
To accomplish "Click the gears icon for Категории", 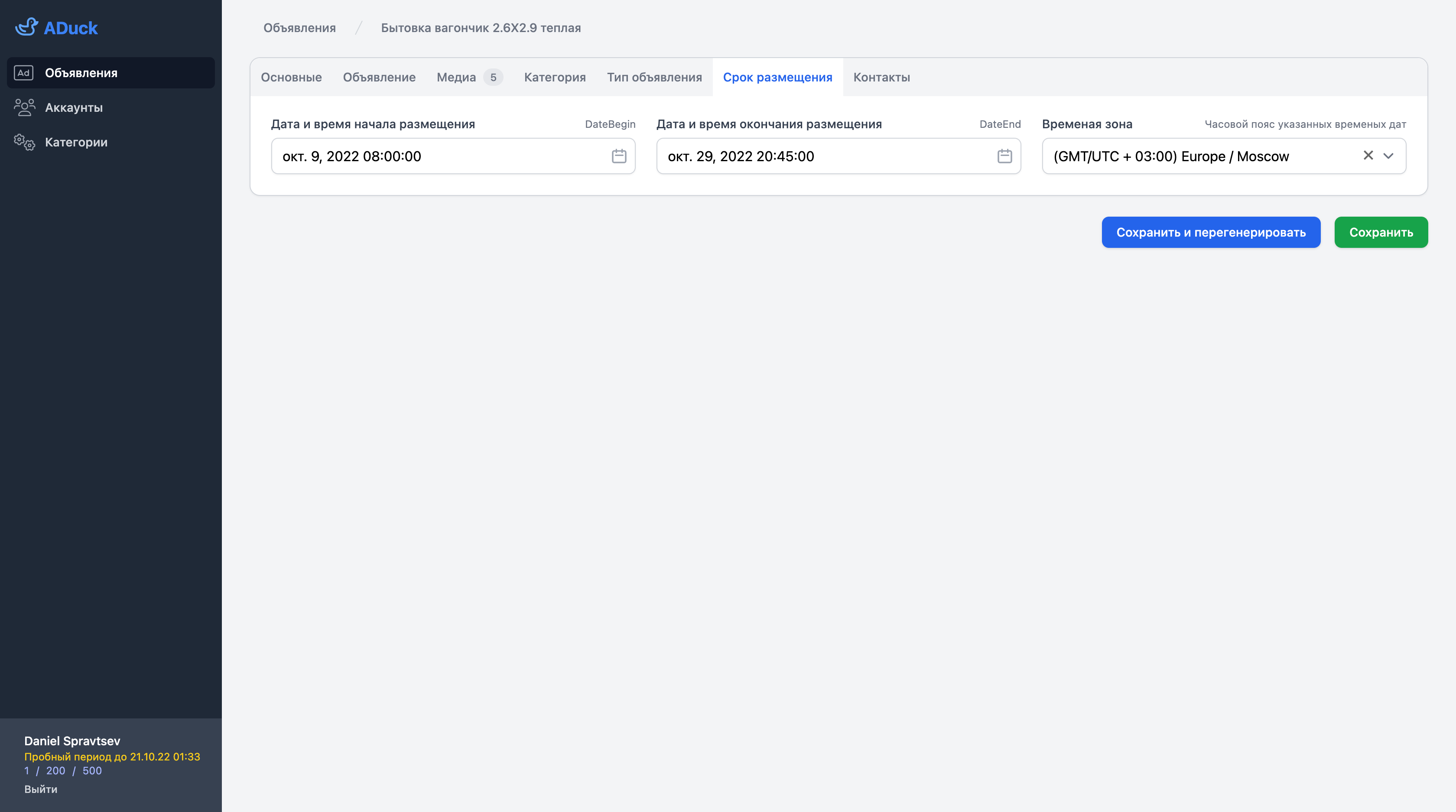I will 24,142.
